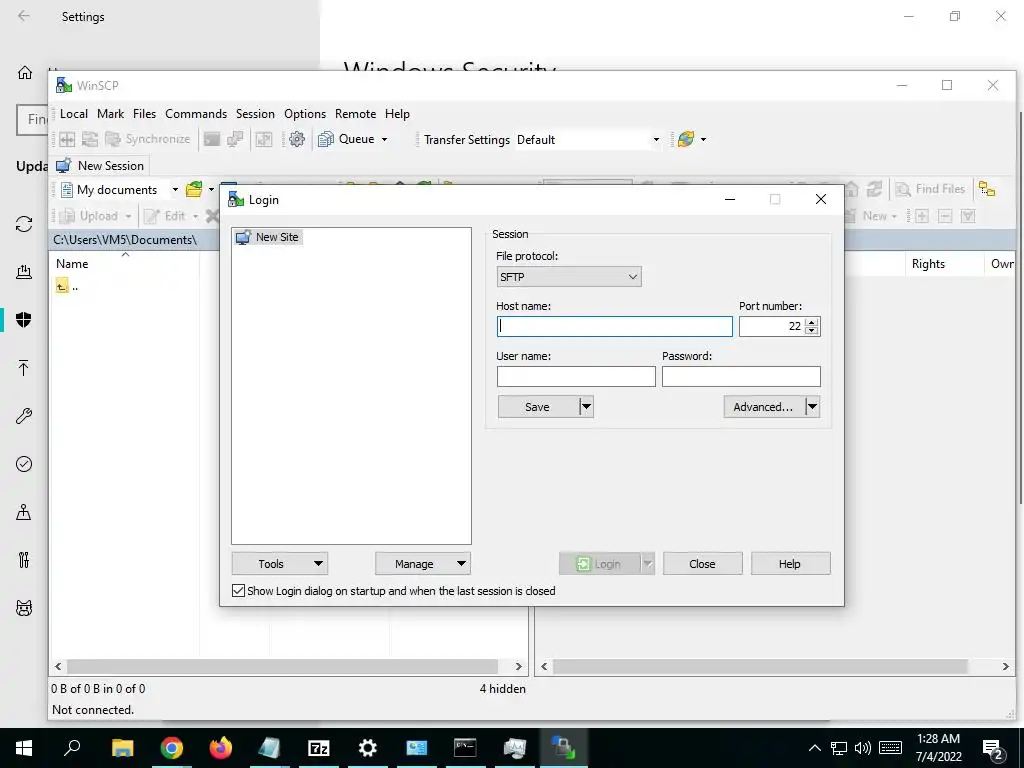The width and height of the screenshot is (1024, 768).
Task: Expand the Queue dropdown arrow
Action: [385, 139]
